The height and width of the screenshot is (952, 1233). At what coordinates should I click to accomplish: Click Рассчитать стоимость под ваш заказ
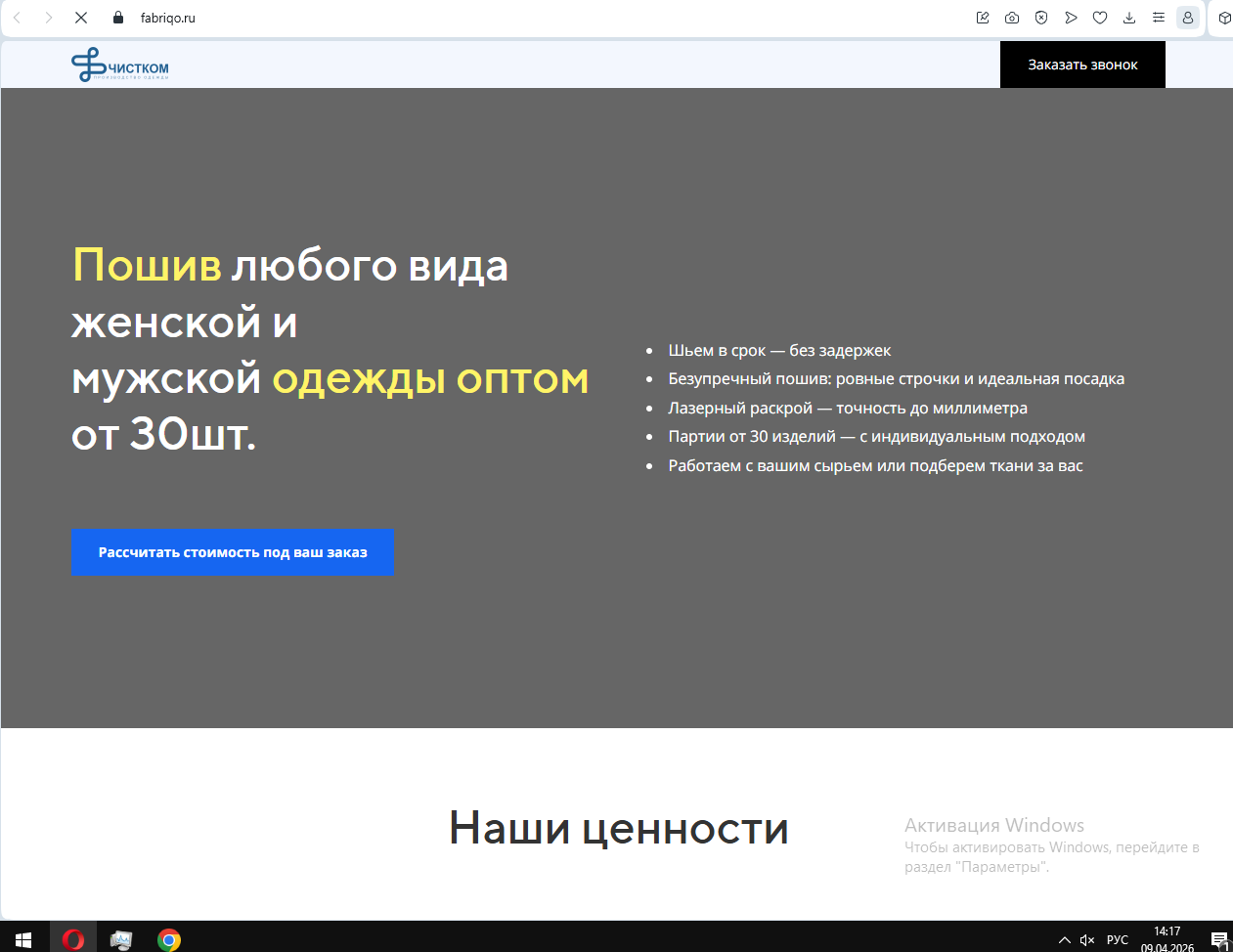[233, 553]
